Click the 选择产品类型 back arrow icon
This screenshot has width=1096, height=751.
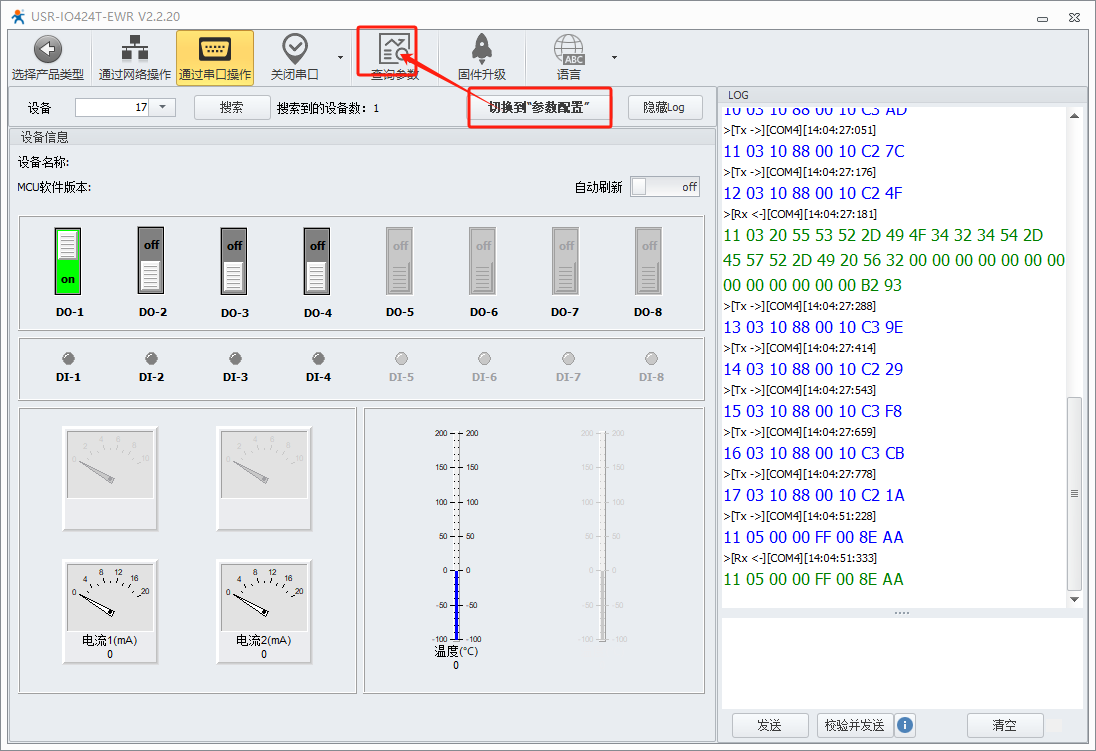coord(47,50)
